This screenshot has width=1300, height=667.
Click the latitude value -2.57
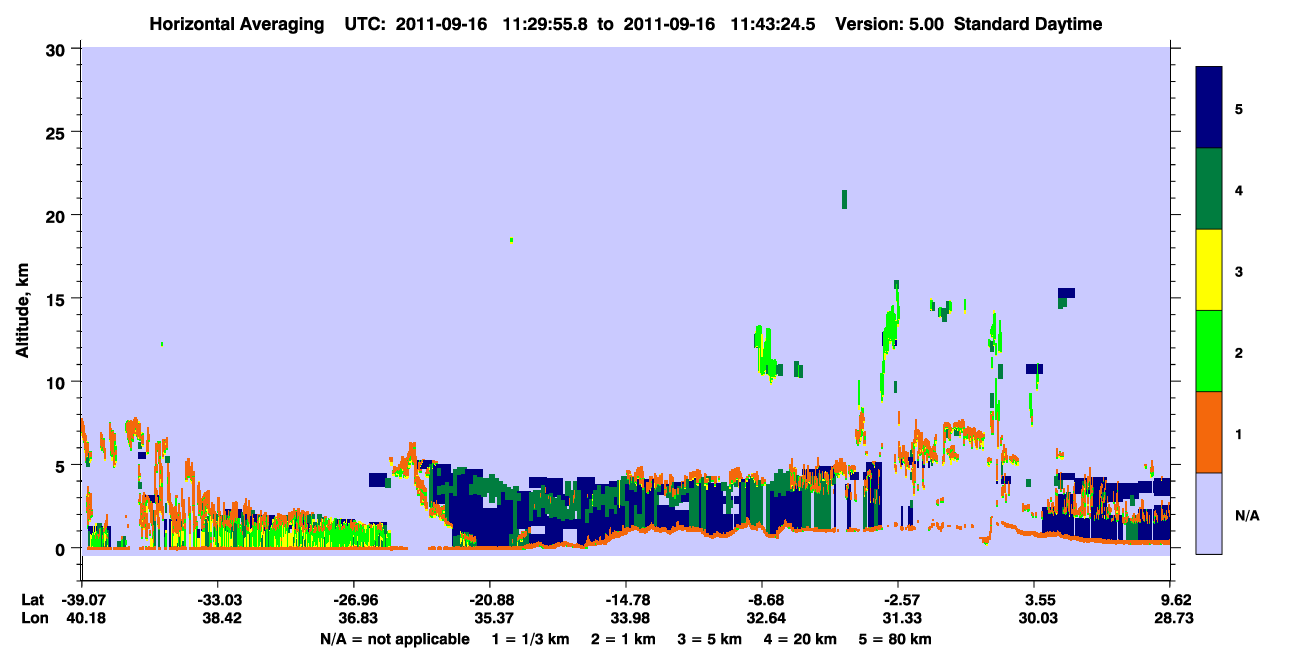[898, 600]
